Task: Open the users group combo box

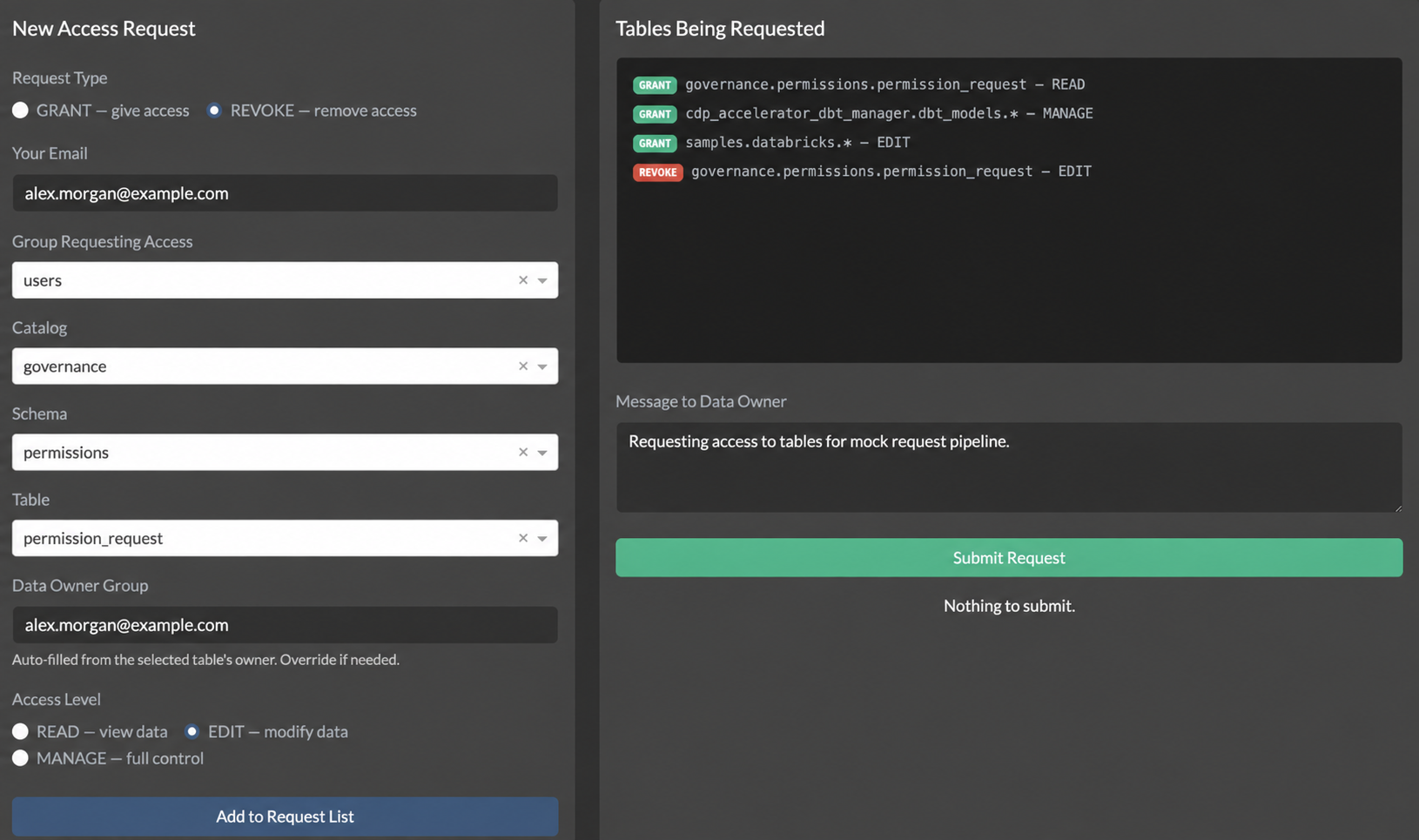Action: [285, 280]
